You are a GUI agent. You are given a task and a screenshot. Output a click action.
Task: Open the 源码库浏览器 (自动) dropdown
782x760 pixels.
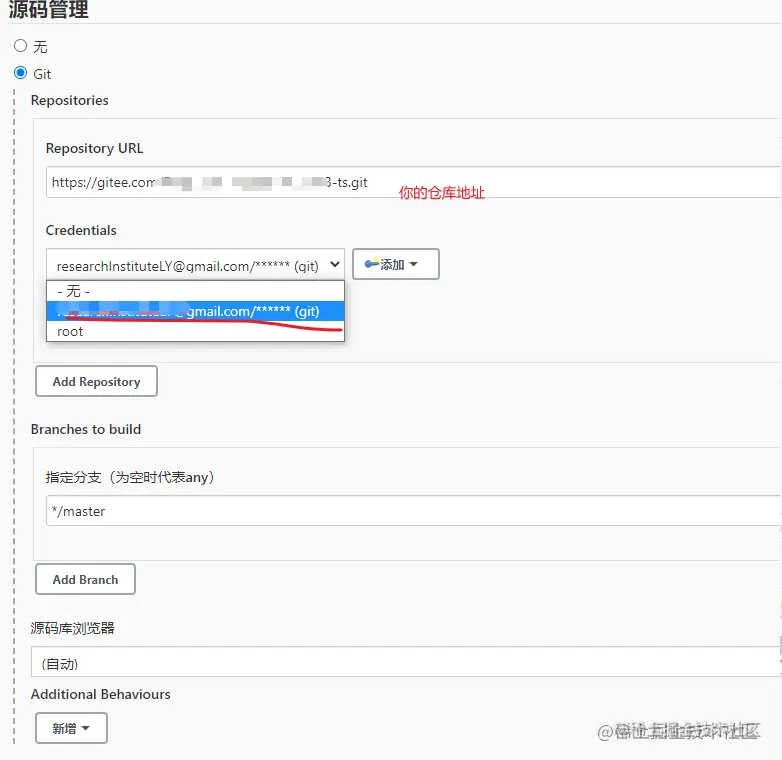click(x=406, y=663)
